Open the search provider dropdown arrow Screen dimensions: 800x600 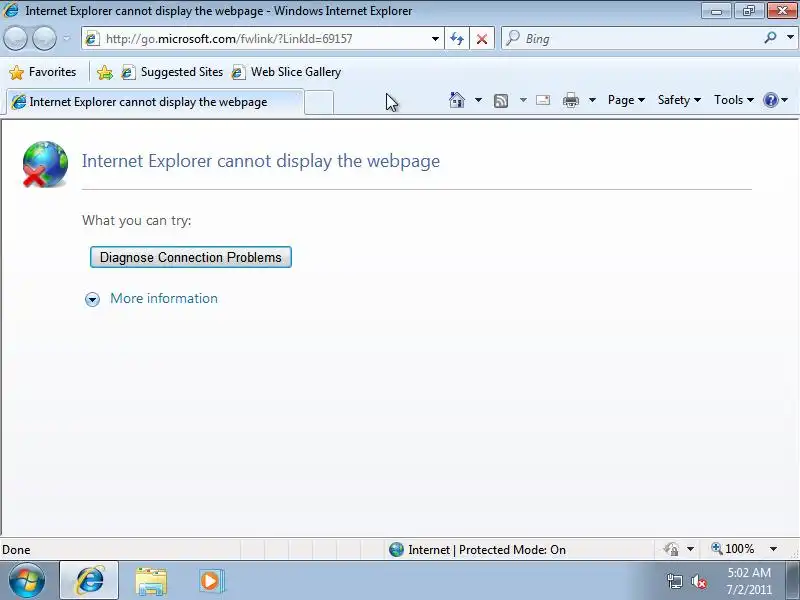pos(790,37)
